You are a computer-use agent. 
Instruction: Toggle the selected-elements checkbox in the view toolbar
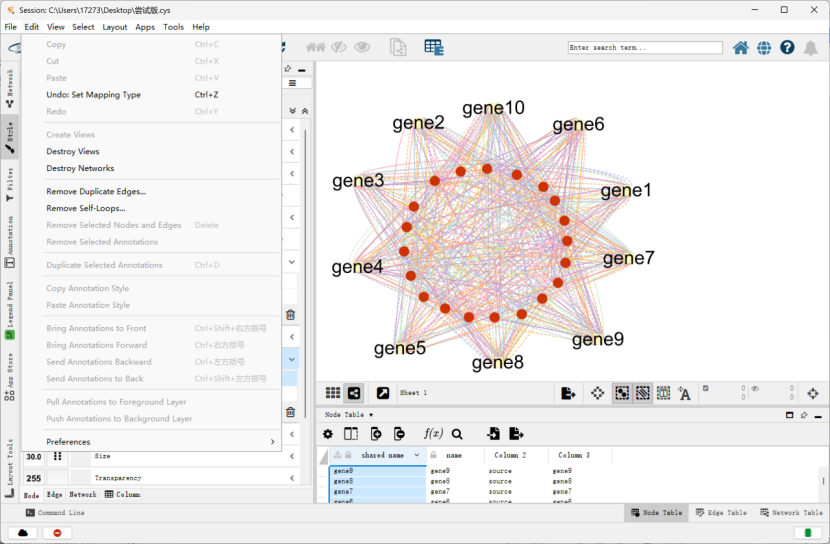pyautogui.click(x=706, y=388)
